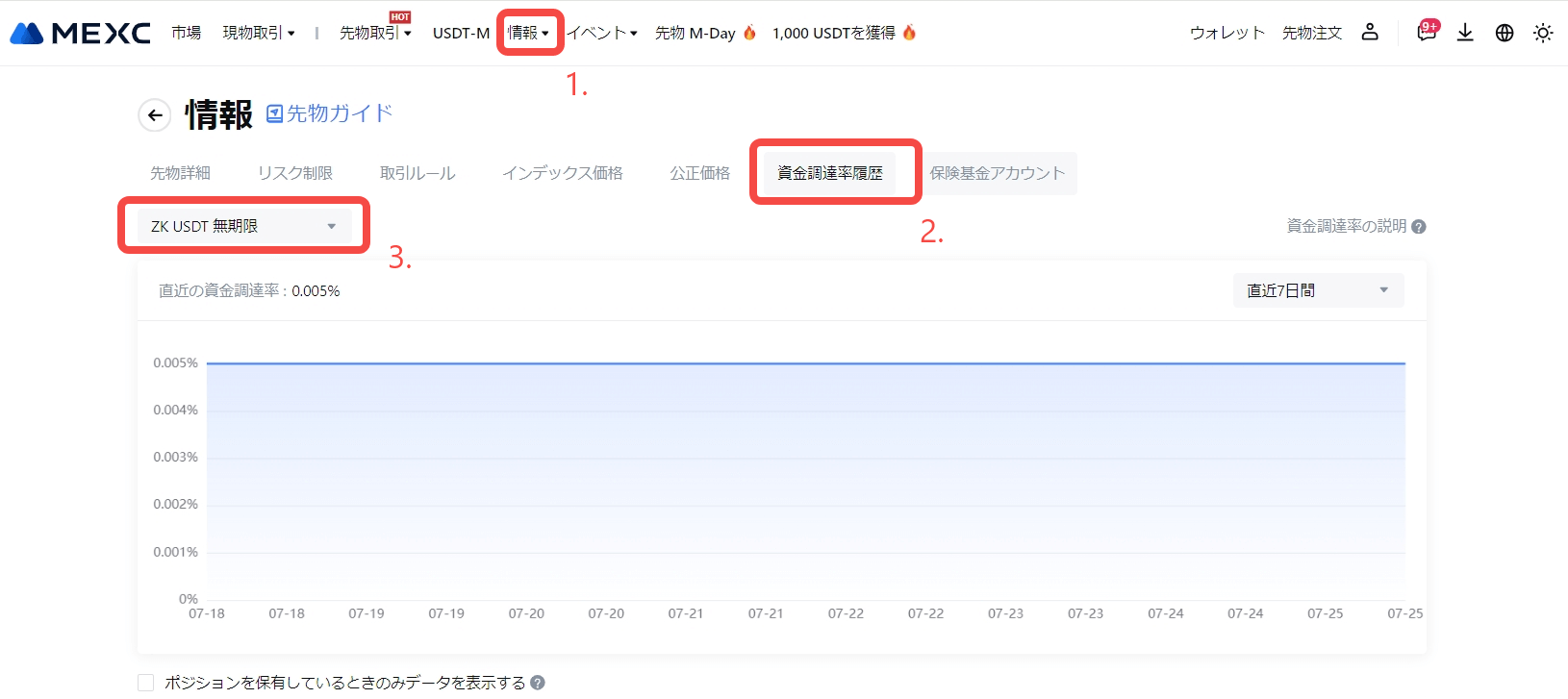Click 1,000 USDTを獲得 promo link
Viewport: 1568px width, 699px height.
pyautogui.click(x=833, y=33)
